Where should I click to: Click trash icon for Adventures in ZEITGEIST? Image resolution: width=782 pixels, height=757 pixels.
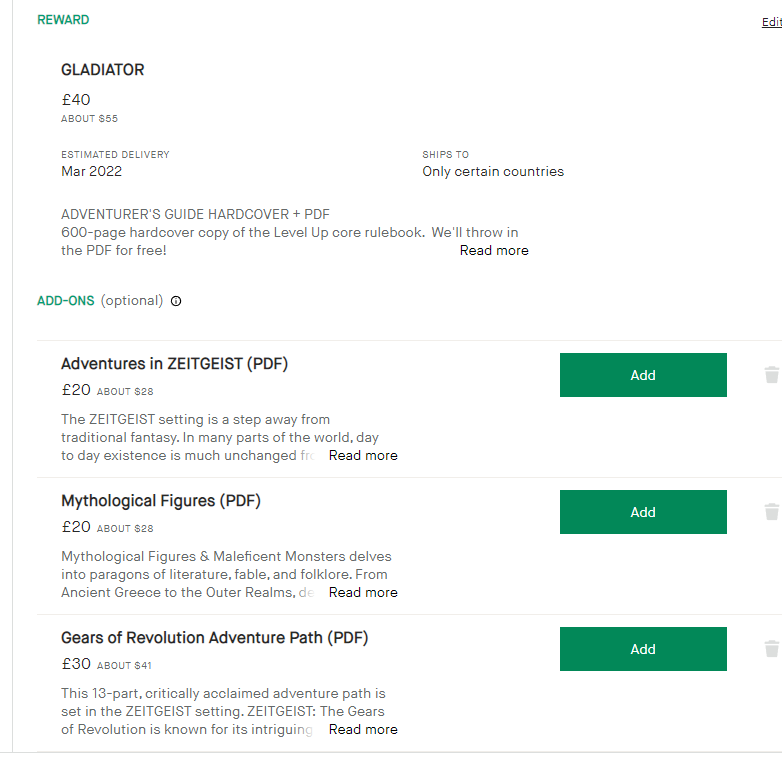771,375
